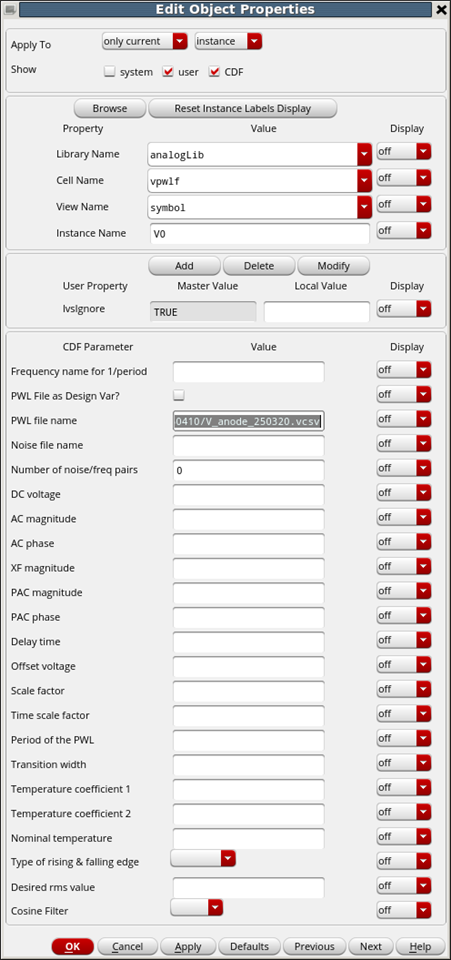The height and width of the screenshot is (960, 451).
Task: Close the Edit Object Properties window
Action: pos(441,9)
